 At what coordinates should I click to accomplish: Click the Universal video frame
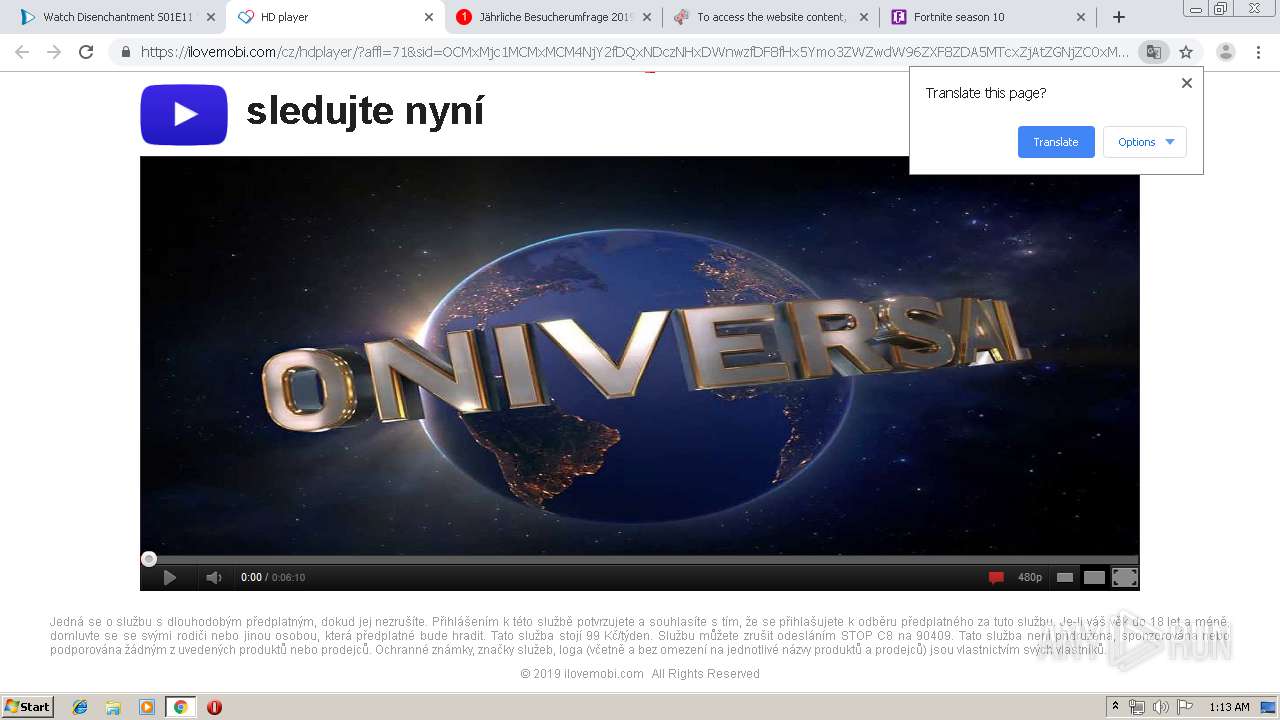640,355
